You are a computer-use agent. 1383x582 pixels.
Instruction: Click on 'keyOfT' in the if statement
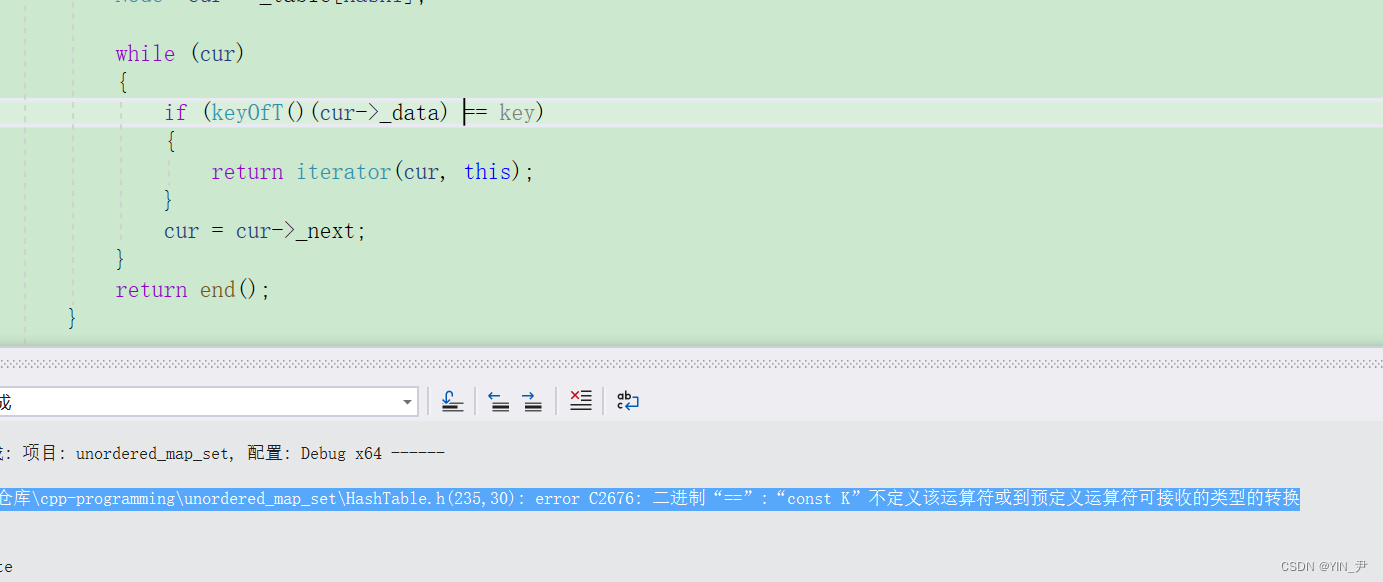pyautogui.click(x=247, y=112)
